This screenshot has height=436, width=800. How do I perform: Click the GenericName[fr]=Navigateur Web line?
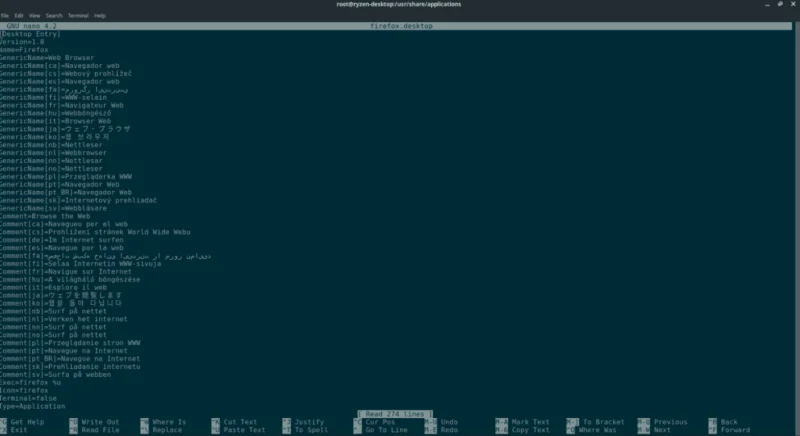click(x=62, y=105)
